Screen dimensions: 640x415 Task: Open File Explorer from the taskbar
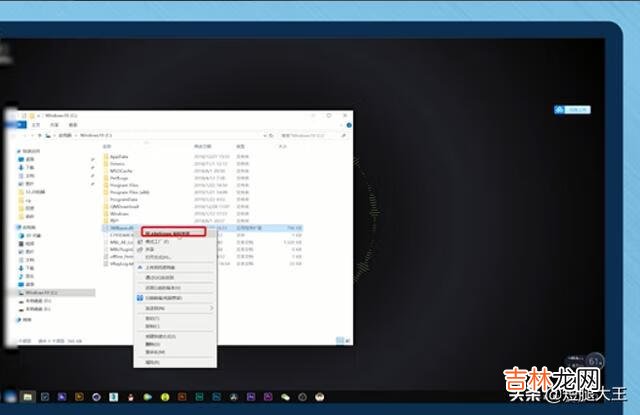coord(29,397)
